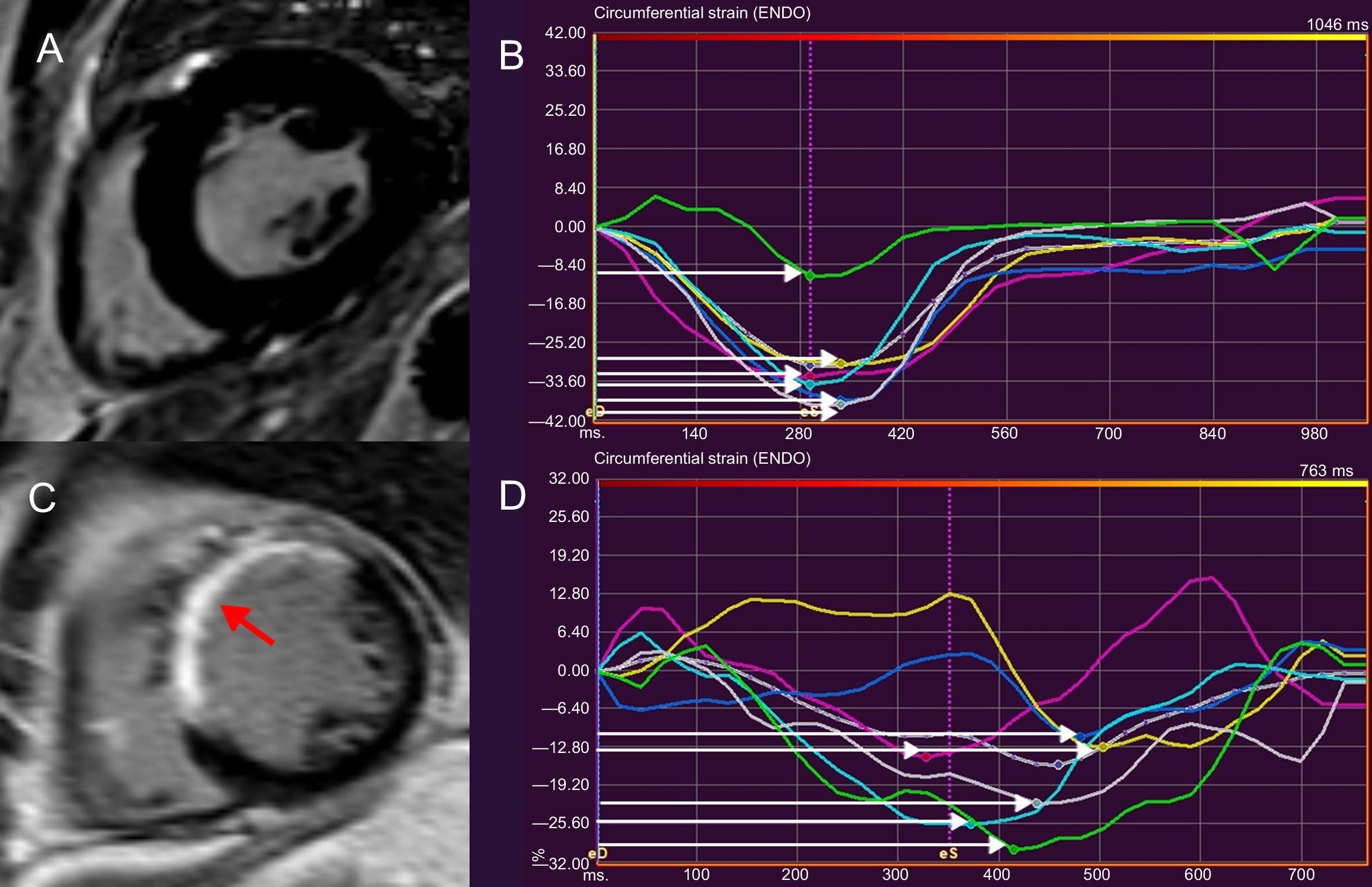The width and height of the screenshot is (1372, 887).
Task: Click the green peak marker in chart B
Action: pos(810,275)
